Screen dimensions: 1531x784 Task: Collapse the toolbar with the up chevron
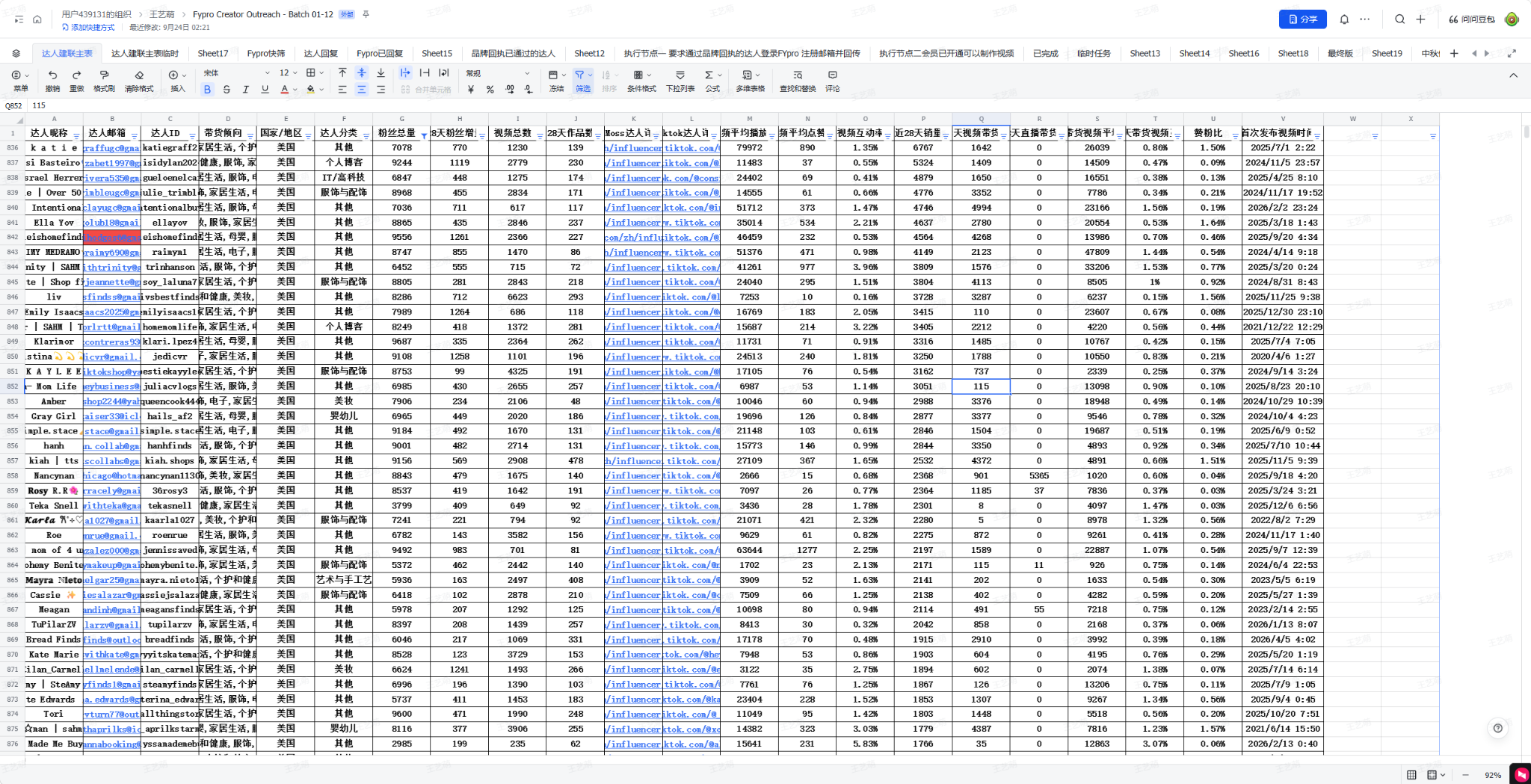[1513, 75]
